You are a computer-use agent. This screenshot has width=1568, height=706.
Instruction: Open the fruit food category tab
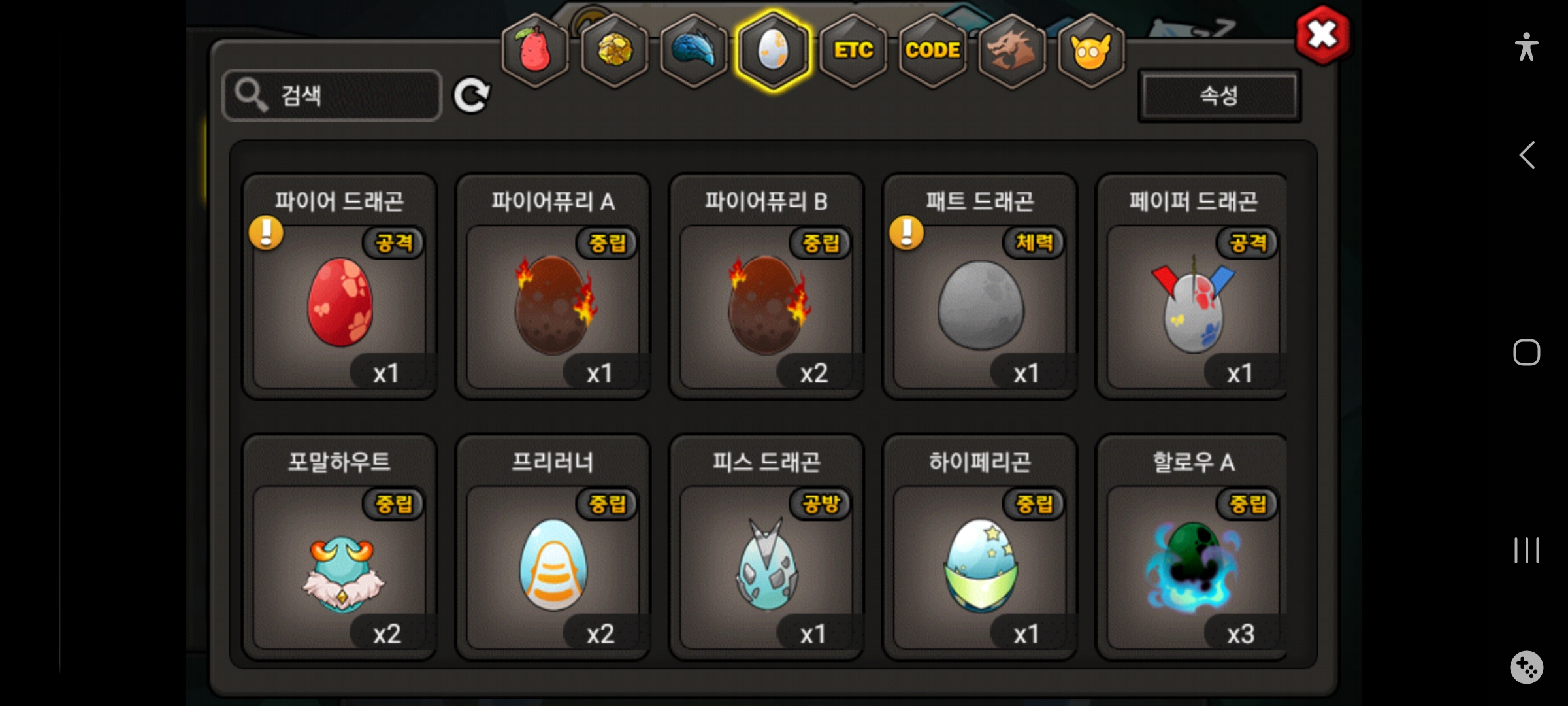coord(535,50)
